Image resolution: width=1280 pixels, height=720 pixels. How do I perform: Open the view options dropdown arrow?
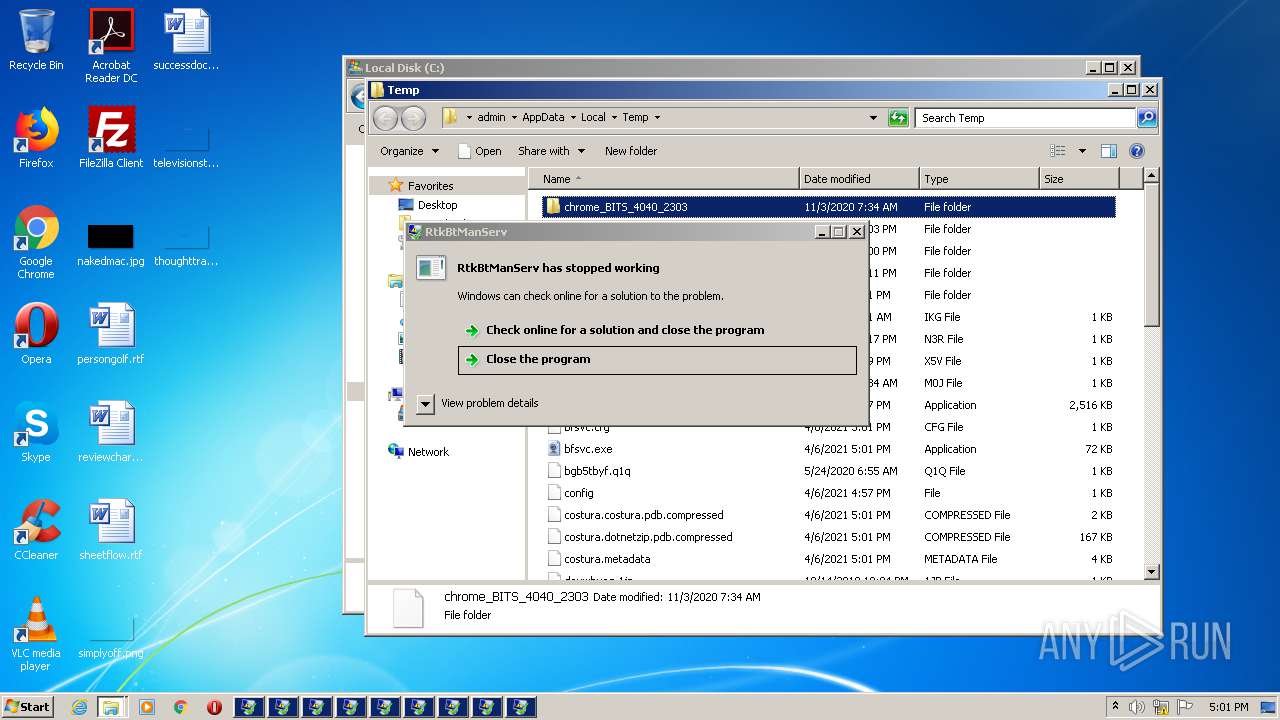(x=1082, y=151)
